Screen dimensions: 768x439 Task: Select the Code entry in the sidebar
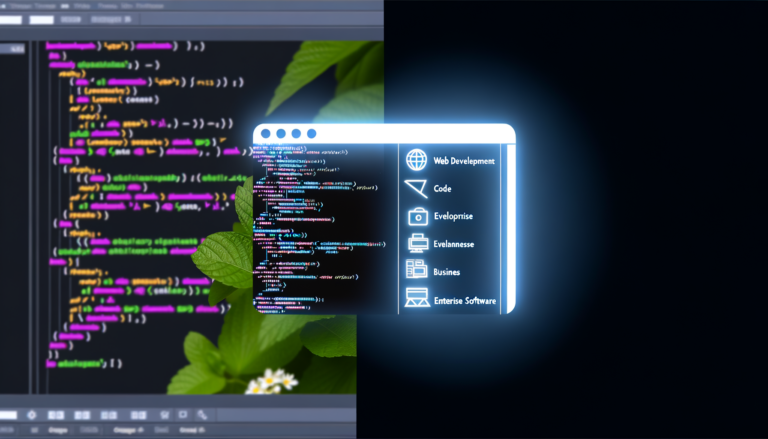pos(442,189)
